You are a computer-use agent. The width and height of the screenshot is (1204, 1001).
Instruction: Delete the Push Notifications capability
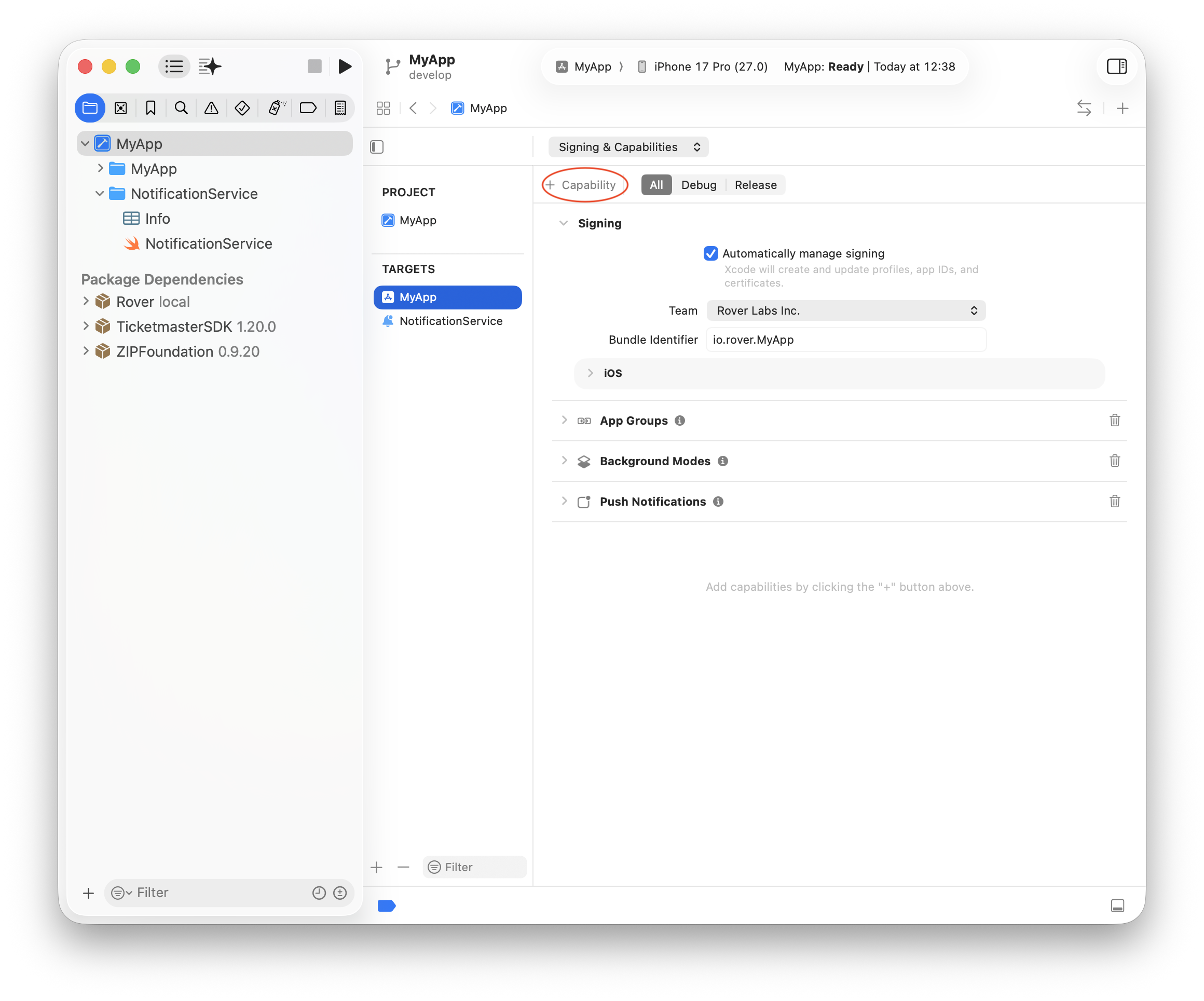click(1115, 502)
